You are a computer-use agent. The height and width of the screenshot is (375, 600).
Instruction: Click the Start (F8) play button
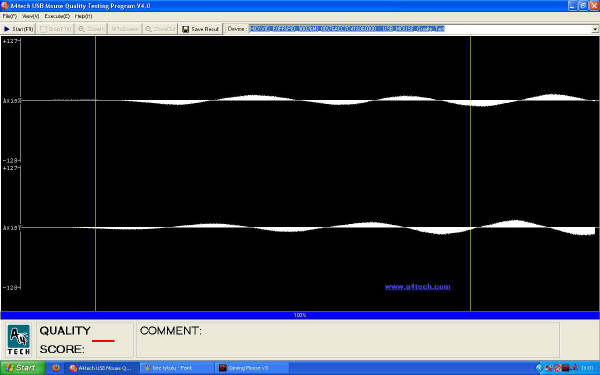click(18, 29)
